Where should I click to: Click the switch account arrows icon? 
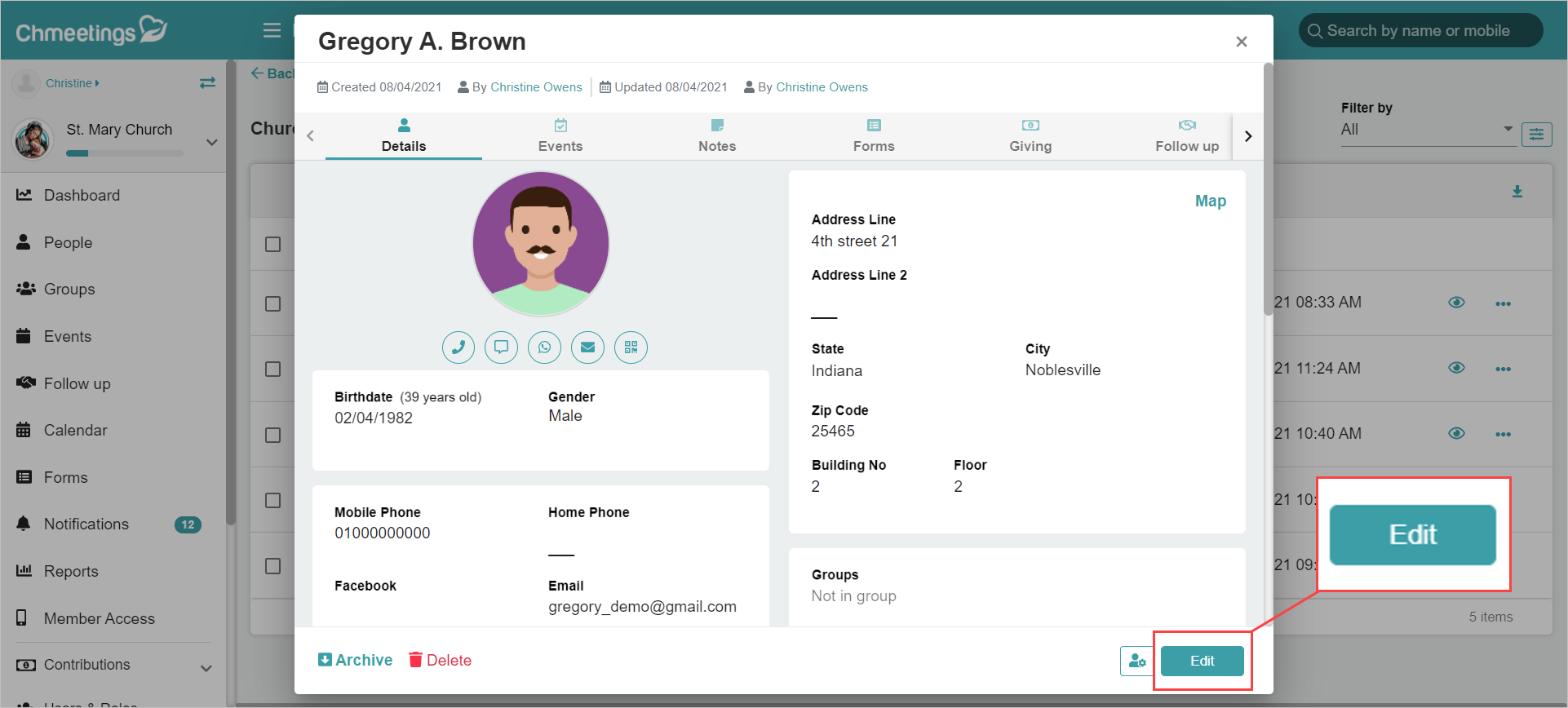208,83
